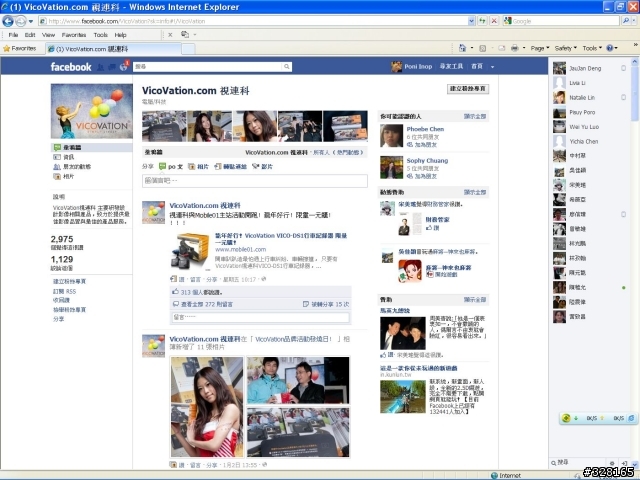Click the Facebook search magnifier button
This screenshot has height=480, width=640.
pyautogui.click(x=287, y=66)
